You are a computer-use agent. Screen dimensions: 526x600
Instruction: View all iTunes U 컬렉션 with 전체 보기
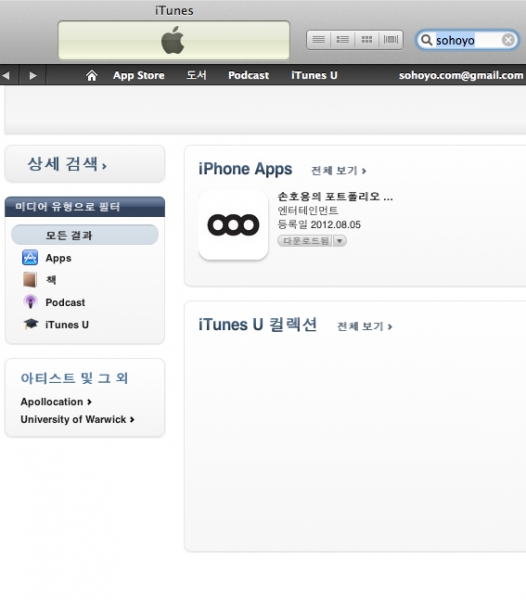tap(365, 326)
